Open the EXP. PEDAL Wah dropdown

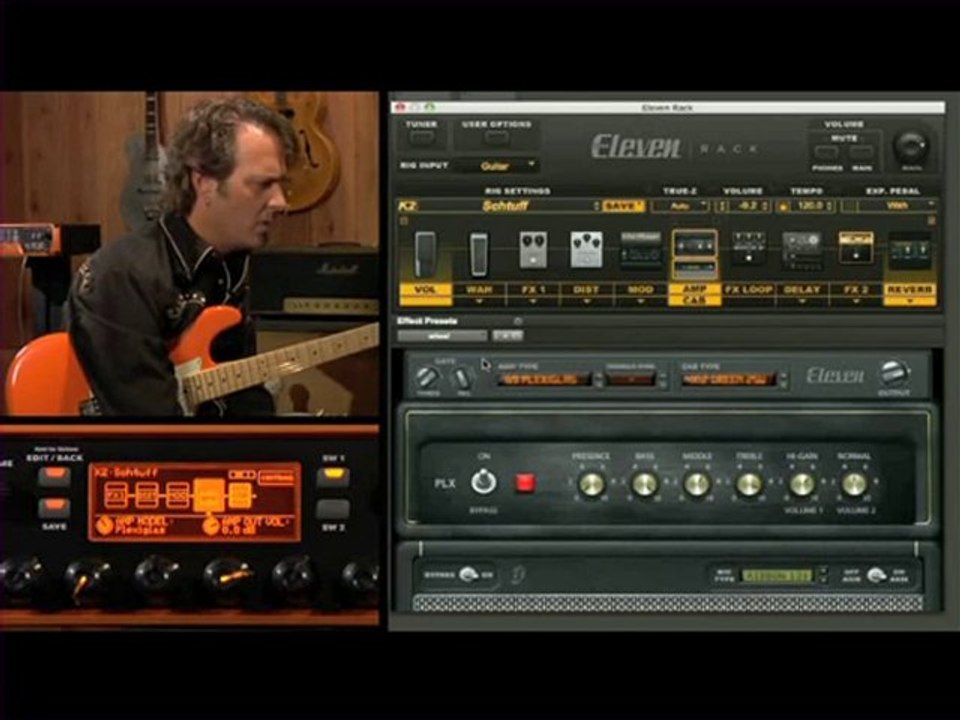pos(897,206)
